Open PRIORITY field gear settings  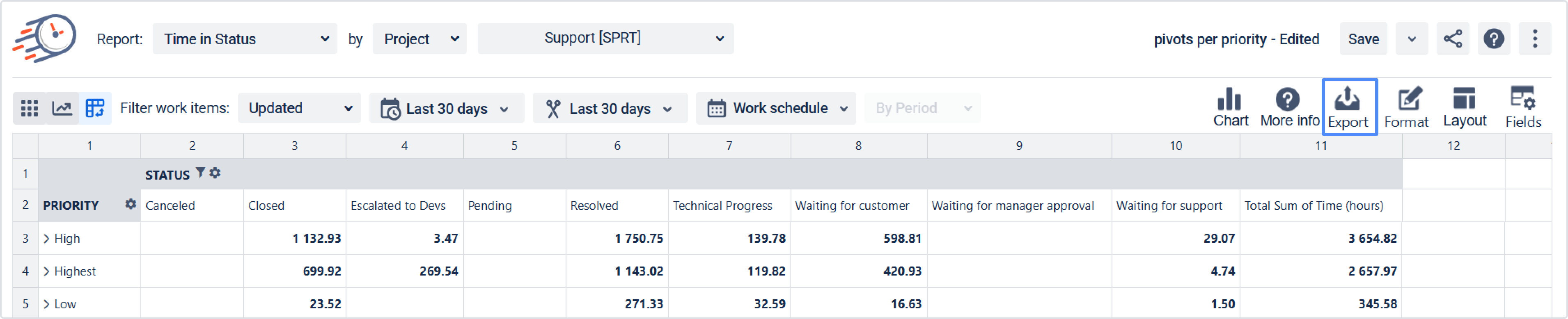coord(130,204)
